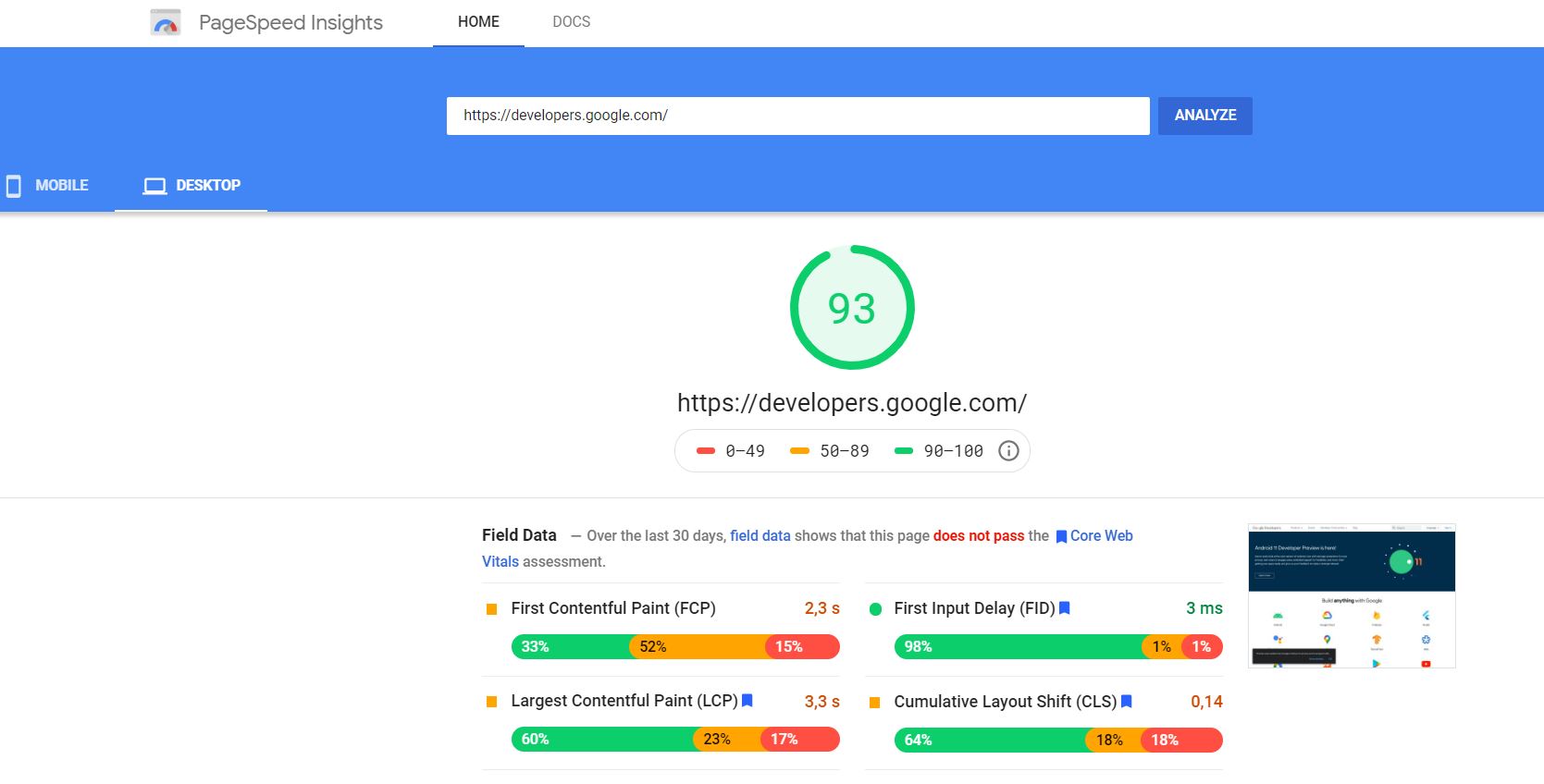Click the LCP orange 23% bar segment
Image resolution: width=1544 pixels, height=784 pixels.
click(x=726, y=739)
